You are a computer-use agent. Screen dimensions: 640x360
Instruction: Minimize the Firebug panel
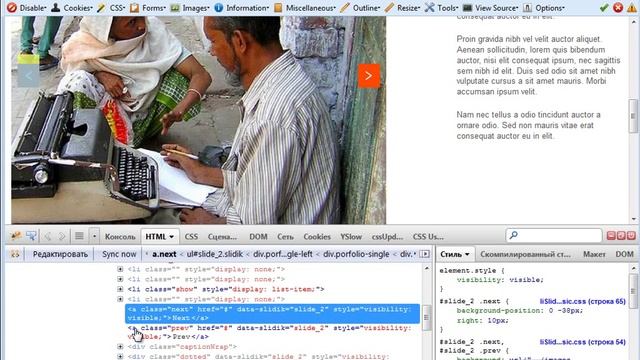611,236
